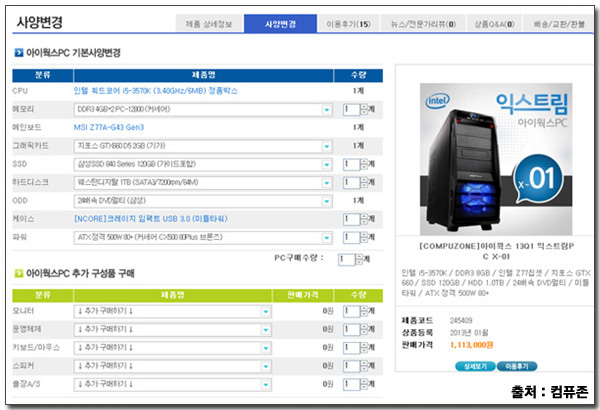Click the SSD quantity input field
Image resolution: width=600 pixels, height=410 pixels.
pyautogui.click(x=351, y=164)
